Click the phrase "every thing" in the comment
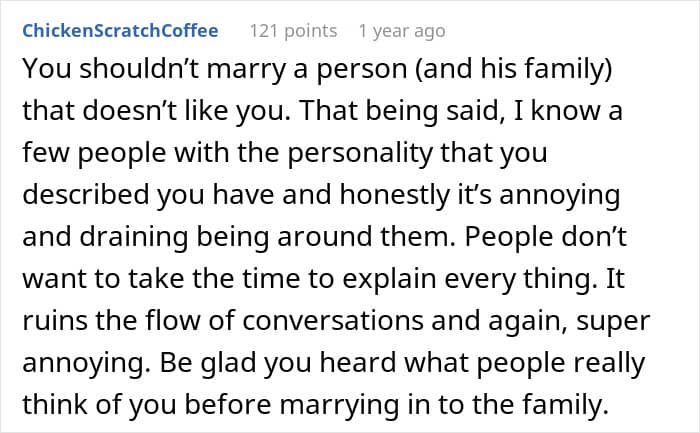Viewport: 700px width, 433px height. (548, 280)
